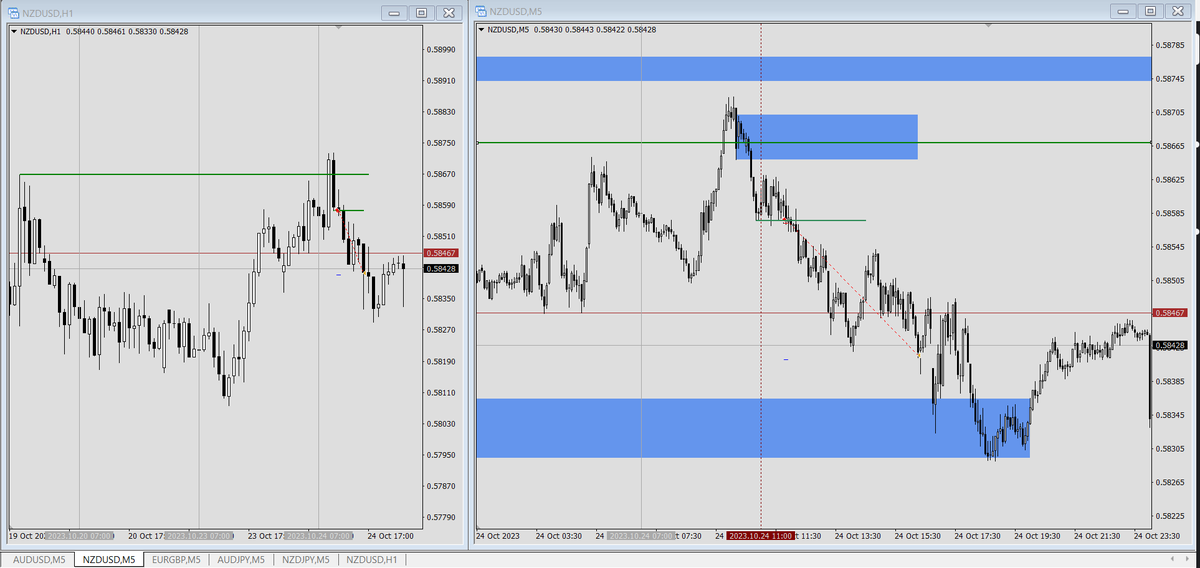Click the 0.58785 price level on M5 scale
The width and height of the screenshot is (1200, 568).
pyautogui.click(x=1170, y=45)
